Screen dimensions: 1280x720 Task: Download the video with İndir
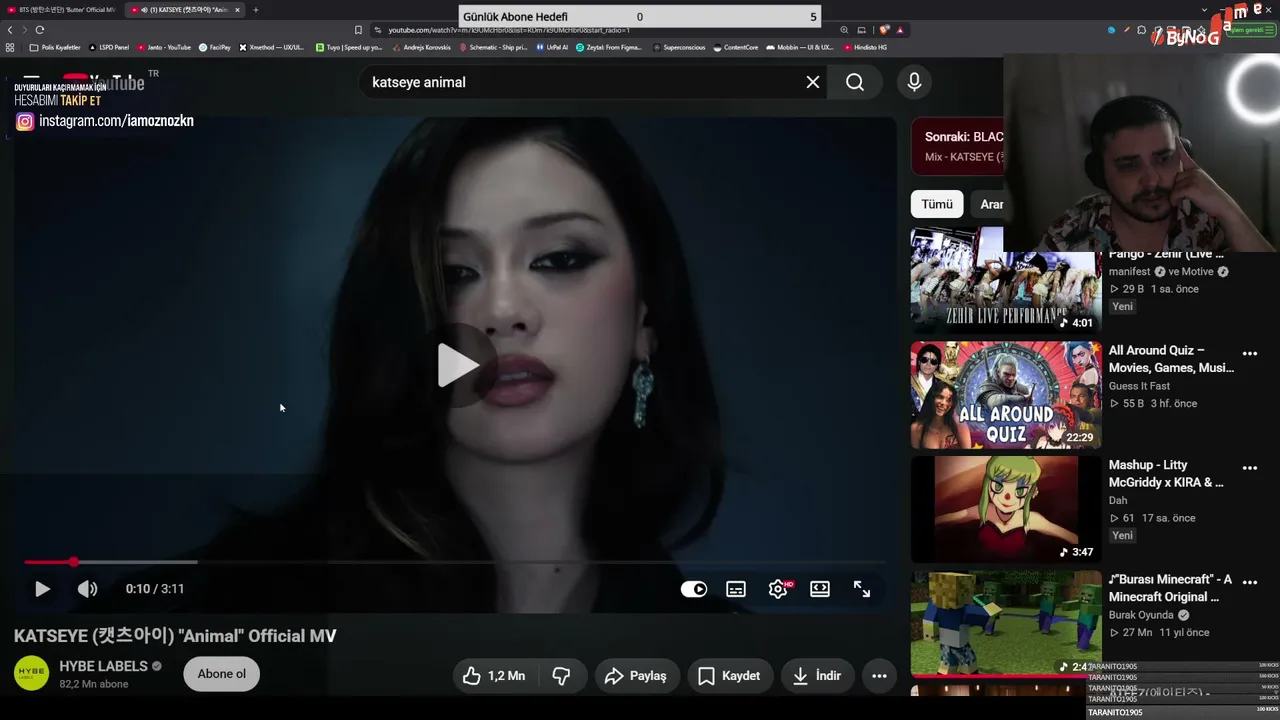(x=817, y=676)
